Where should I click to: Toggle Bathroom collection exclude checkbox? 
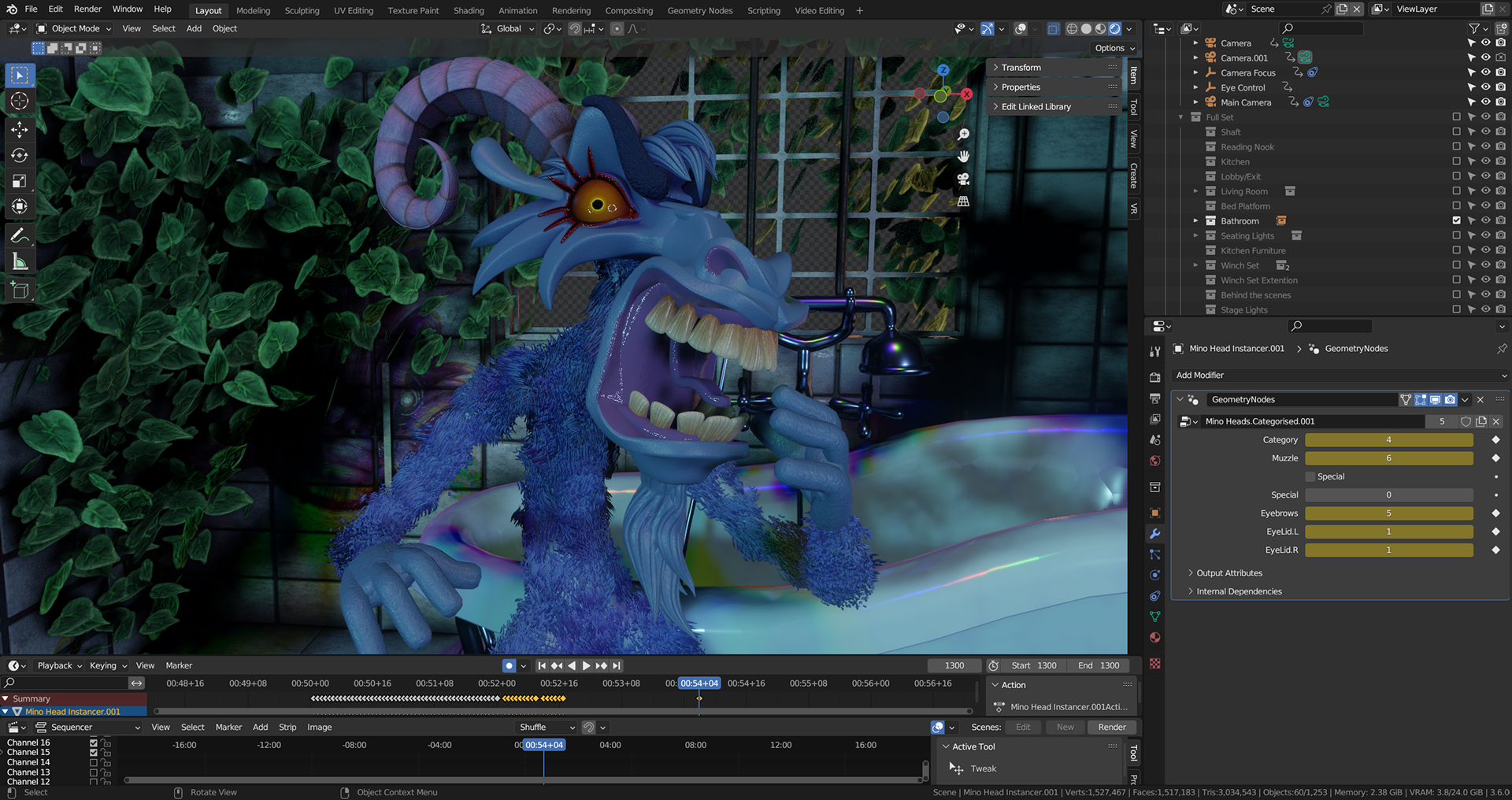coord(1456,220)
